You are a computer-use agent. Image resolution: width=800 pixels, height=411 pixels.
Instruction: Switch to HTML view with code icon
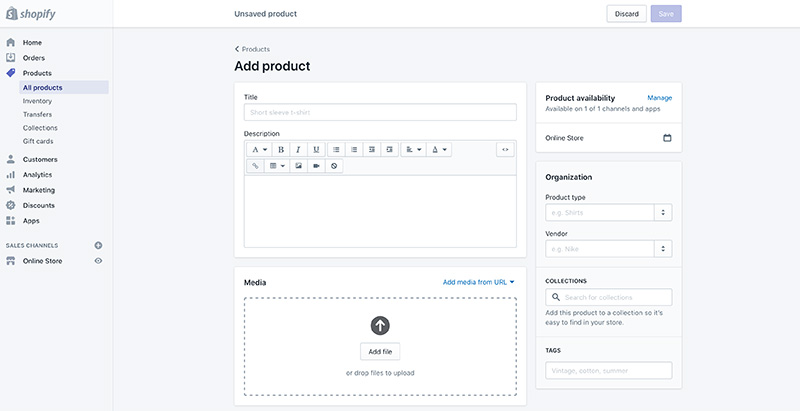tap(505, 149)
